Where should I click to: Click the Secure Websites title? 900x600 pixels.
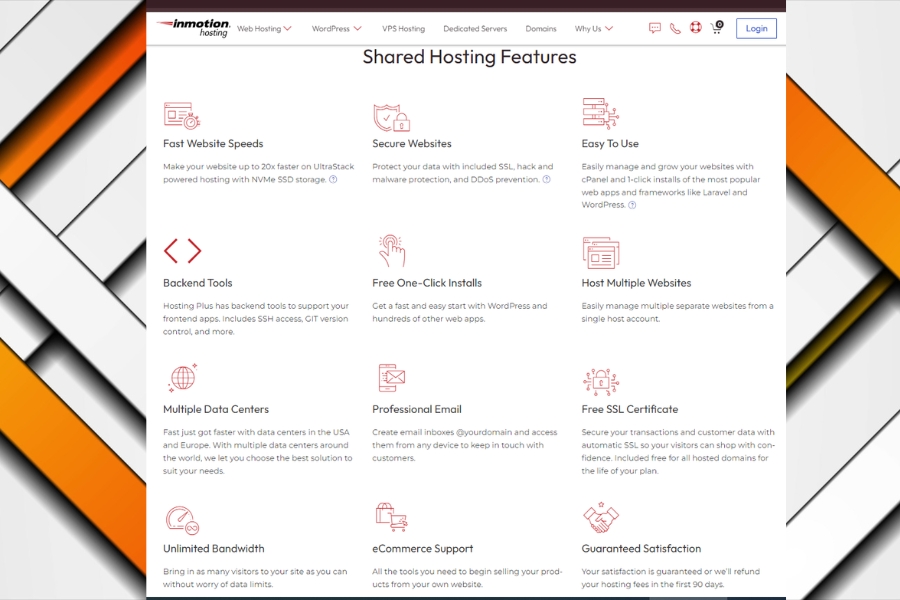[x=412, y=144]
